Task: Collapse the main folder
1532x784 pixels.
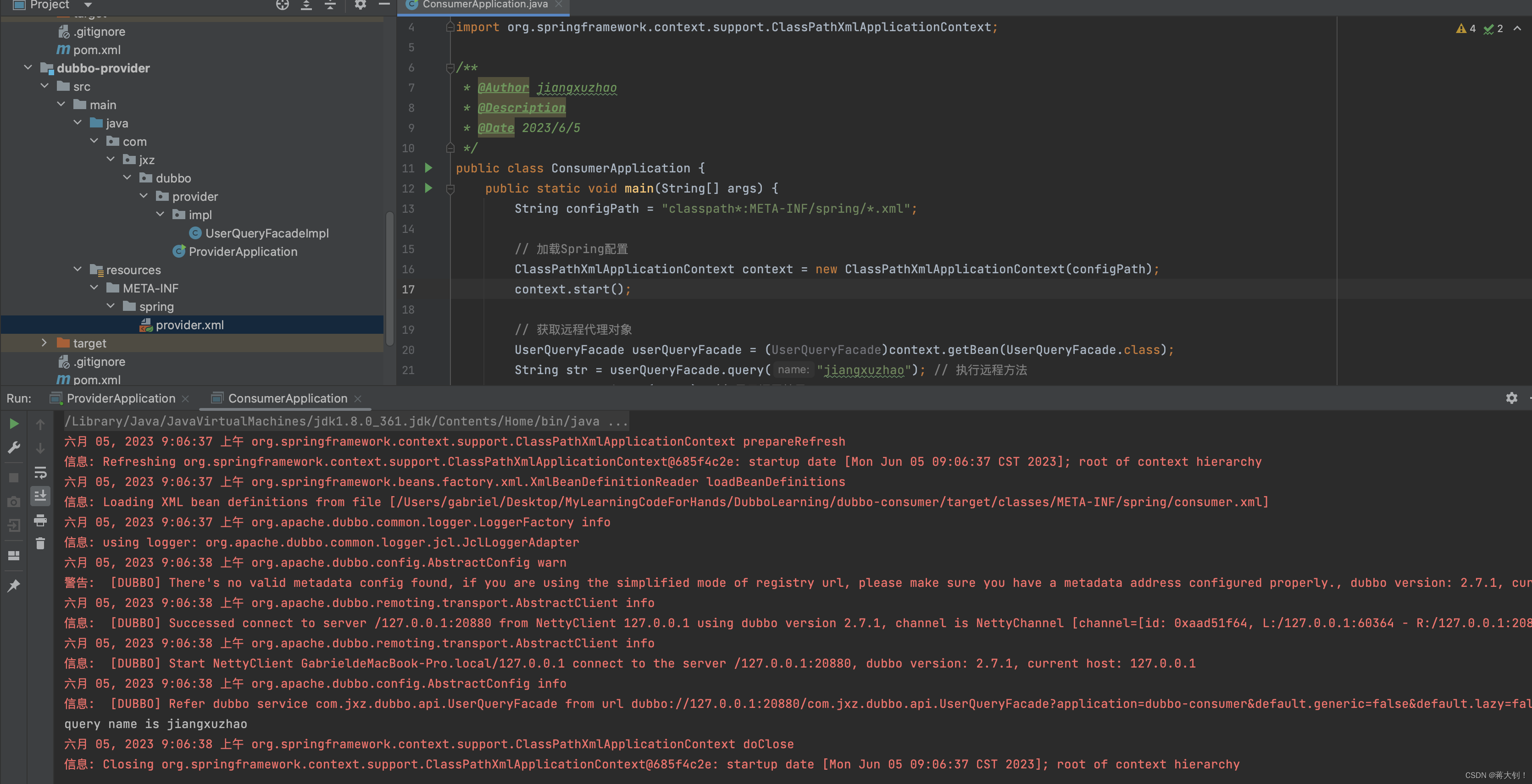Action: pos(61,105)
